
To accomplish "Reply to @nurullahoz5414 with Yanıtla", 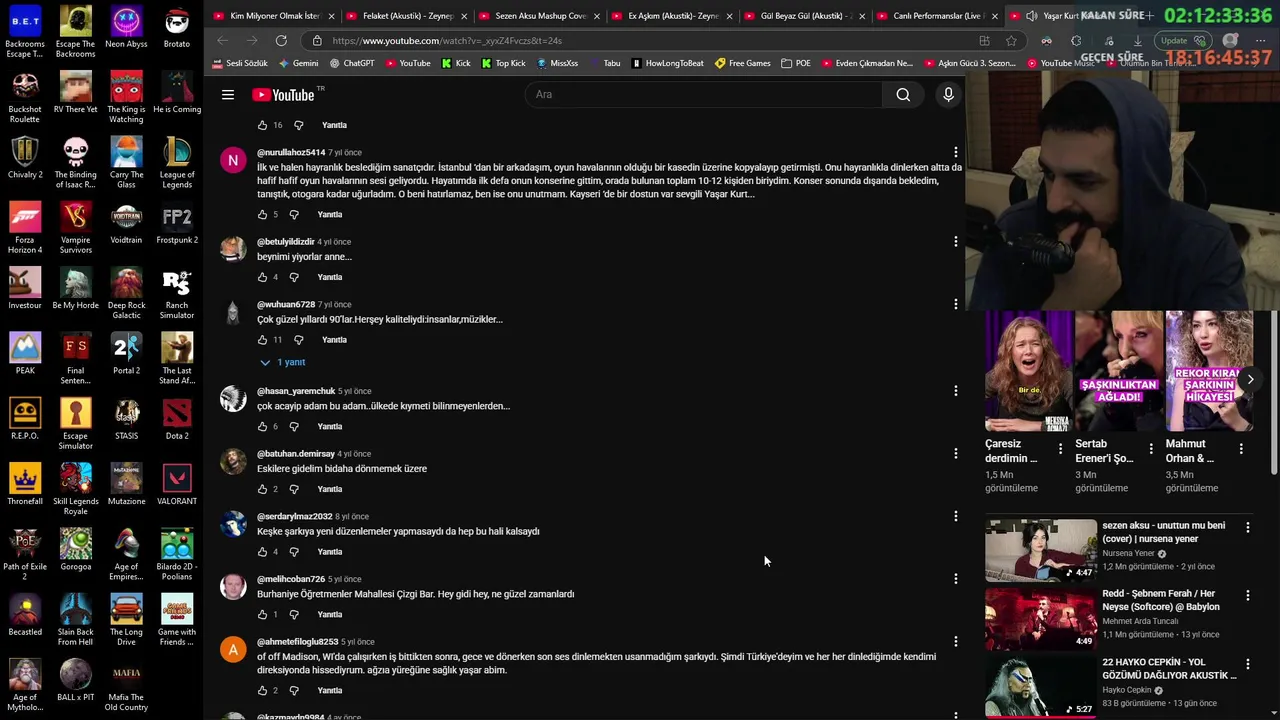I will pos(330,214).
